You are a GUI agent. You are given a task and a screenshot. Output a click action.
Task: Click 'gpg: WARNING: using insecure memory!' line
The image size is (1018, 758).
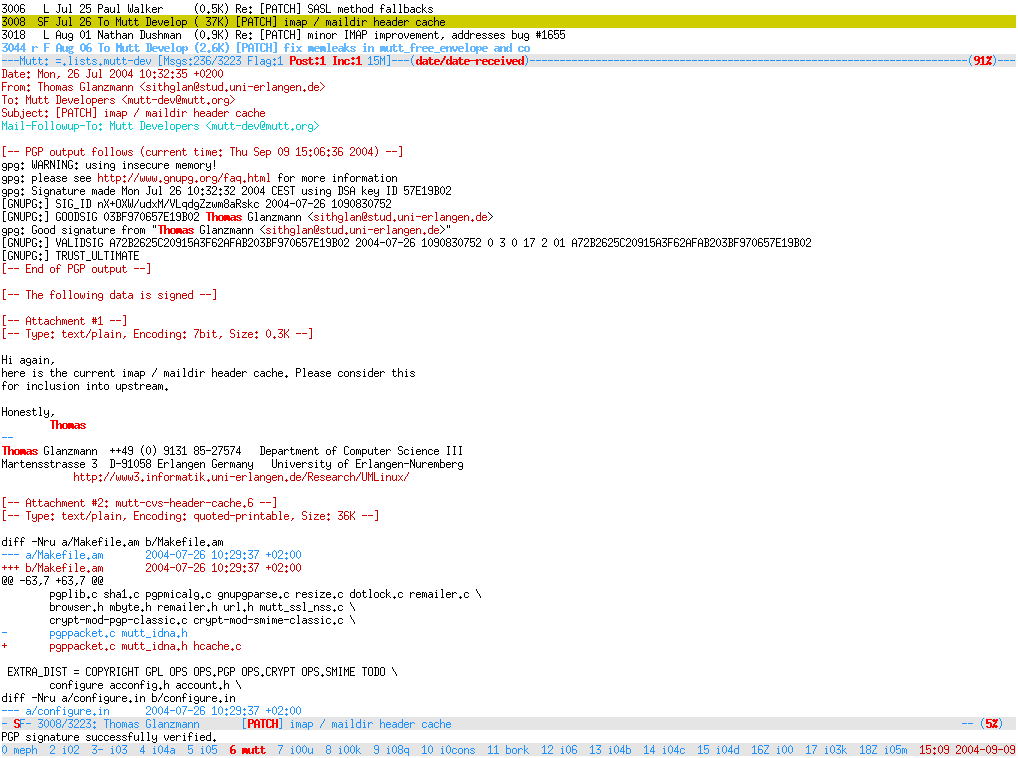click(x=109, y=165)
